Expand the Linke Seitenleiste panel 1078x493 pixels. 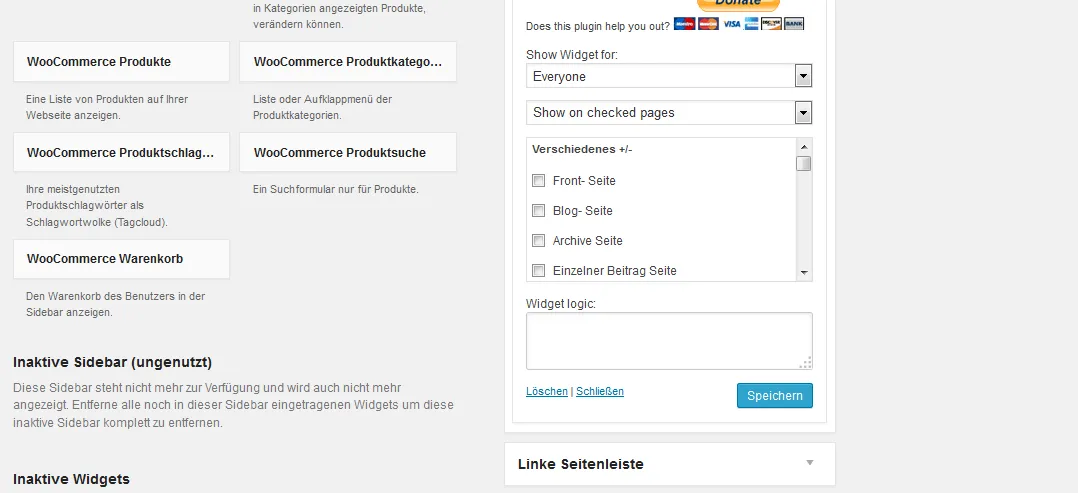(670, 464)
